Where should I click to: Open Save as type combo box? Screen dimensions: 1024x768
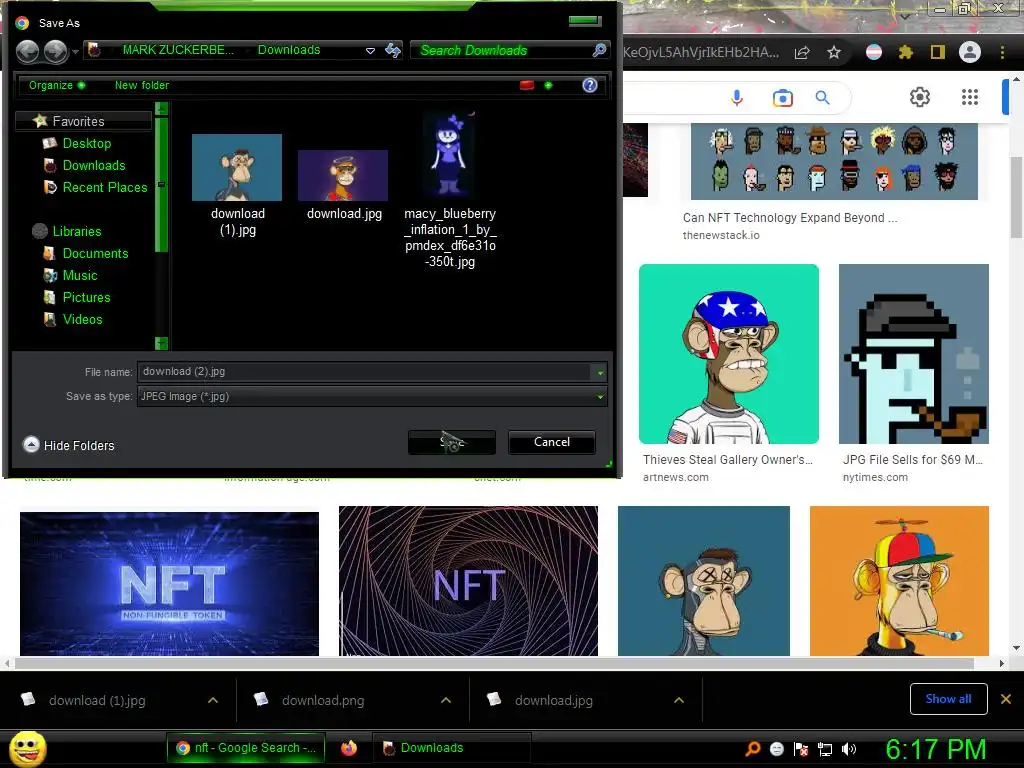(x=372, y=396)
